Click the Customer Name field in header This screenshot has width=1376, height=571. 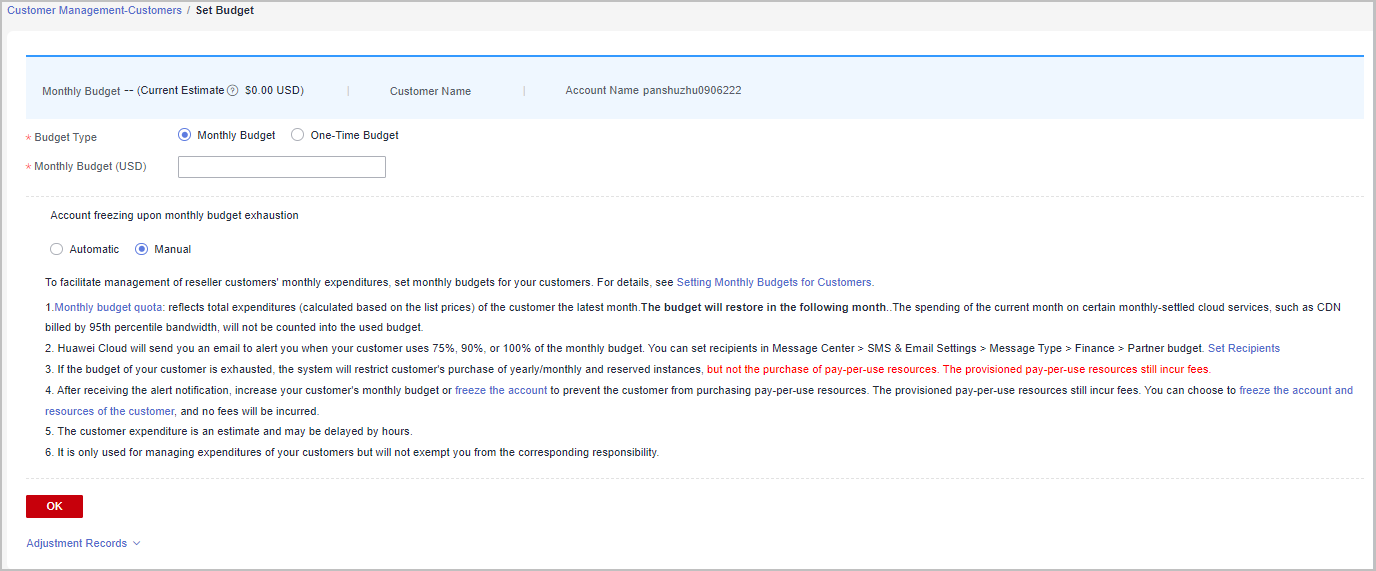point(430,91)
